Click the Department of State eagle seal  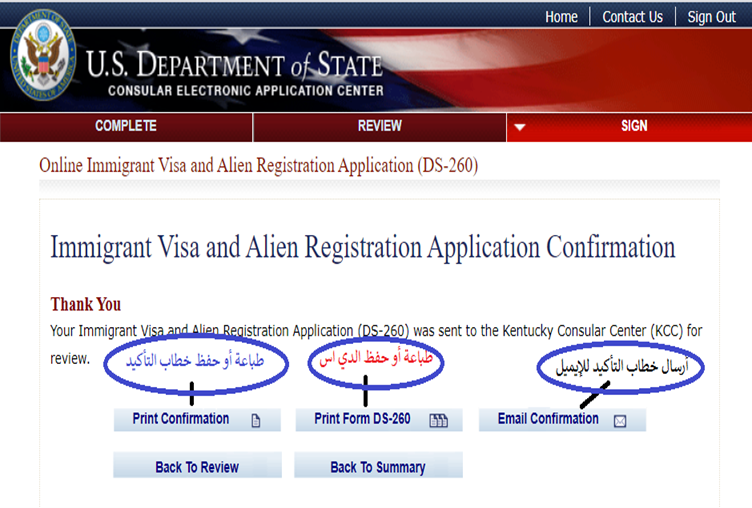point(42,55)
